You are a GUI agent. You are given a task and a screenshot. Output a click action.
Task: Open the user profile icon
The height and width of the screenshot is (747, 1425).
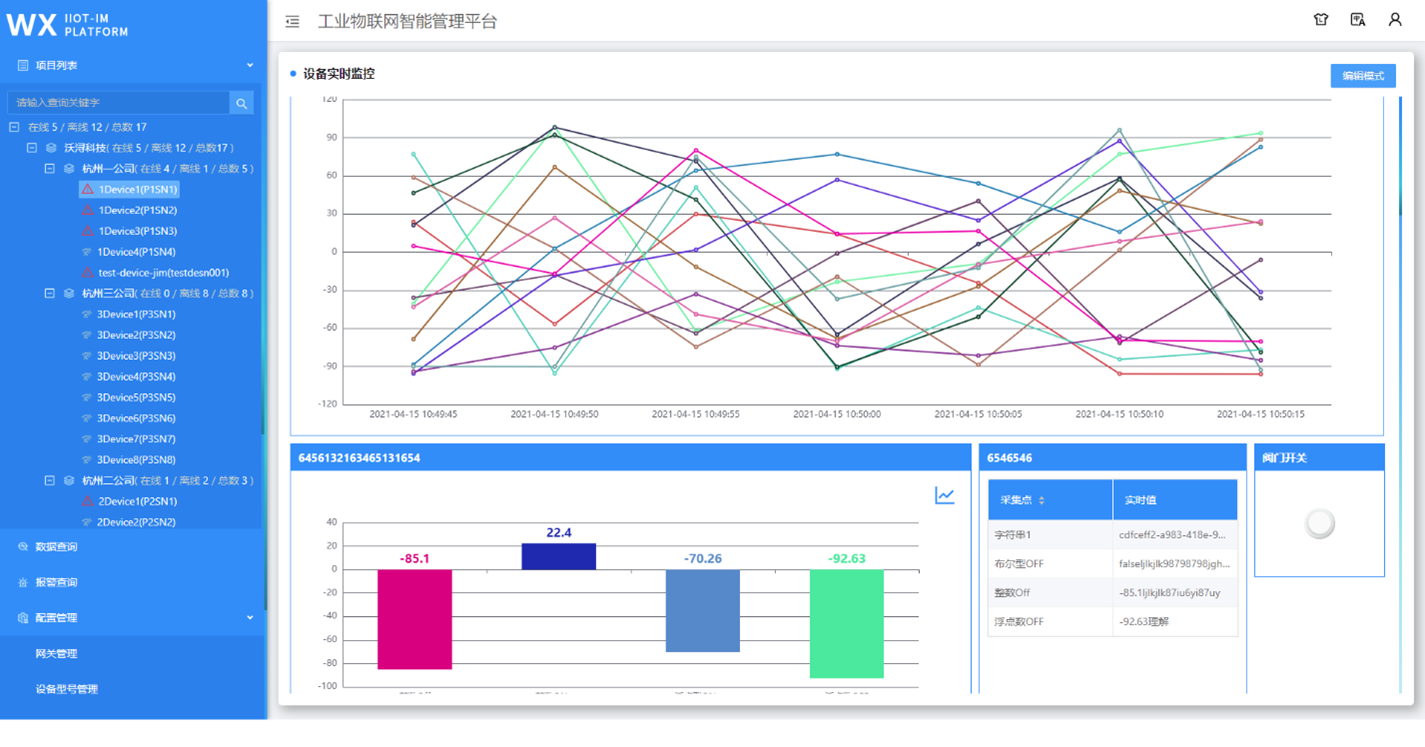tap(1394, 20)
